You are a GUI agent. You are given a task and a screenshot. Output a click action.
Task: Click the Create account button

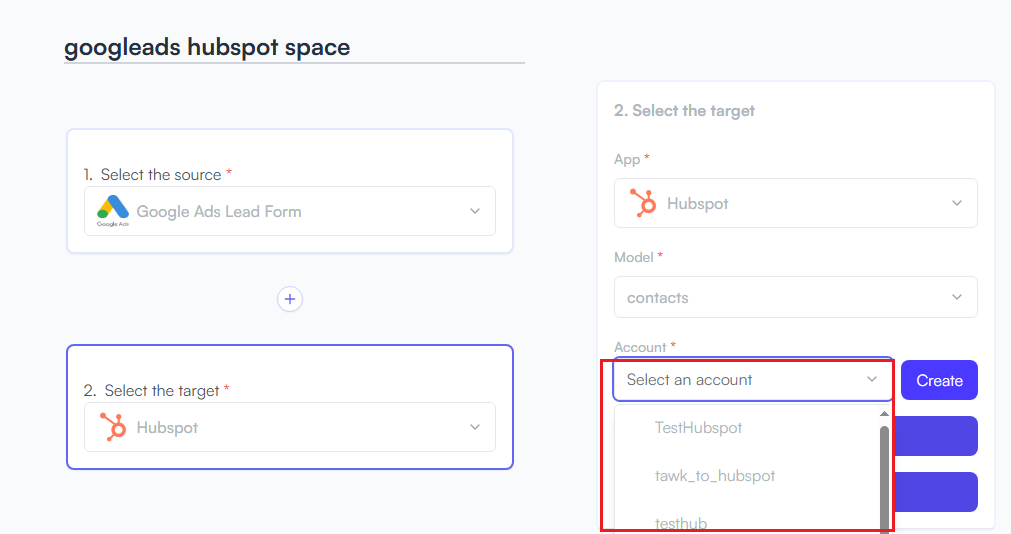939,381
